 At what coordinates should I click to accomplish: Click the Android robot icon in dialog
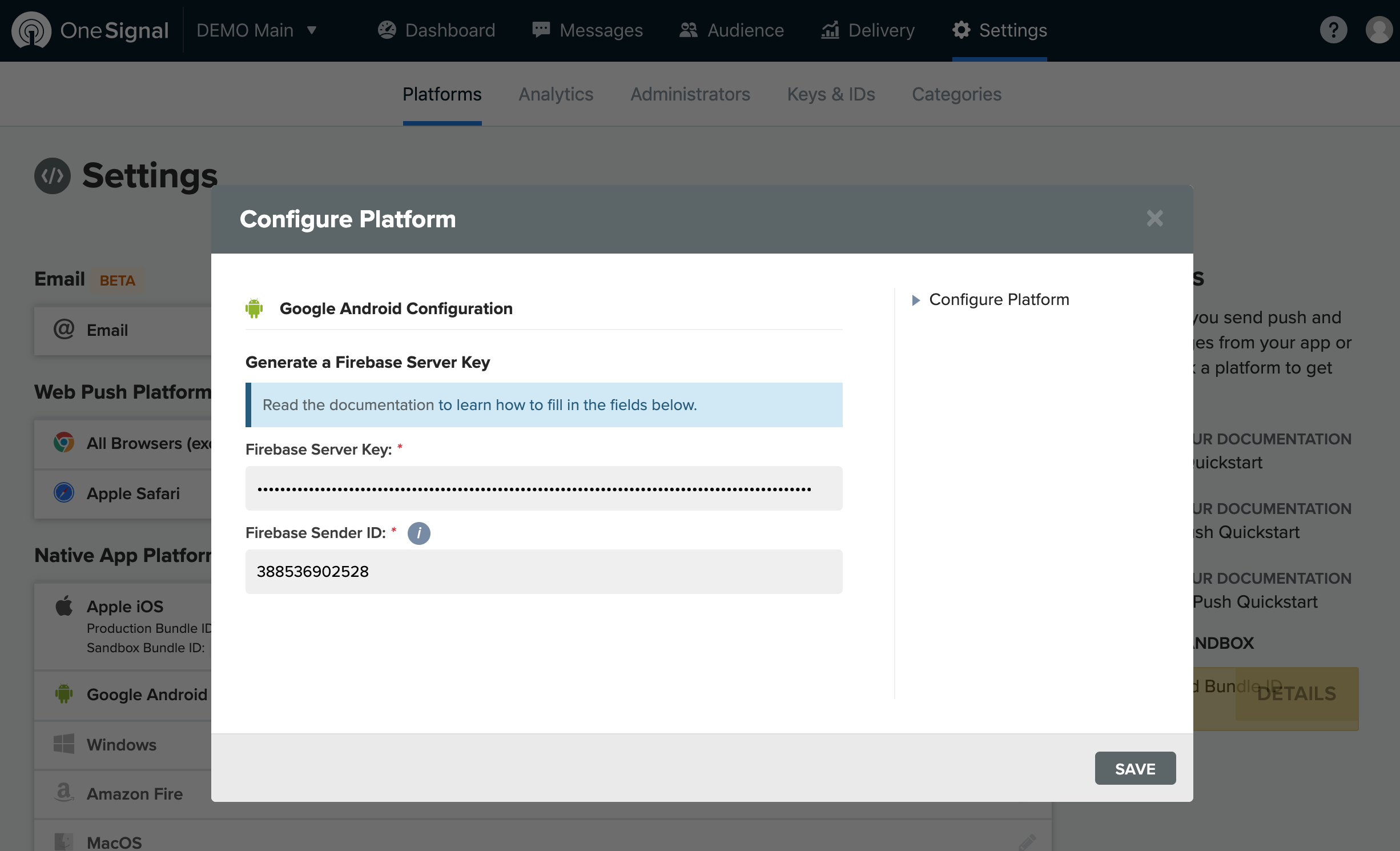click(x=254, y=308)
